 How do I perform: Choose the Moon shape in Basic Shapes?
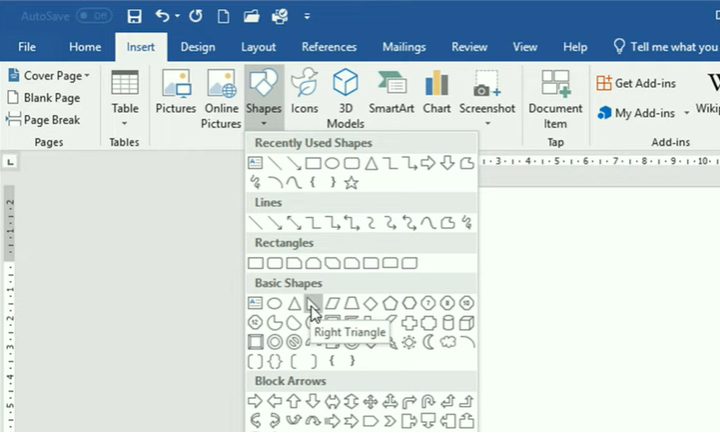(428, 342)
